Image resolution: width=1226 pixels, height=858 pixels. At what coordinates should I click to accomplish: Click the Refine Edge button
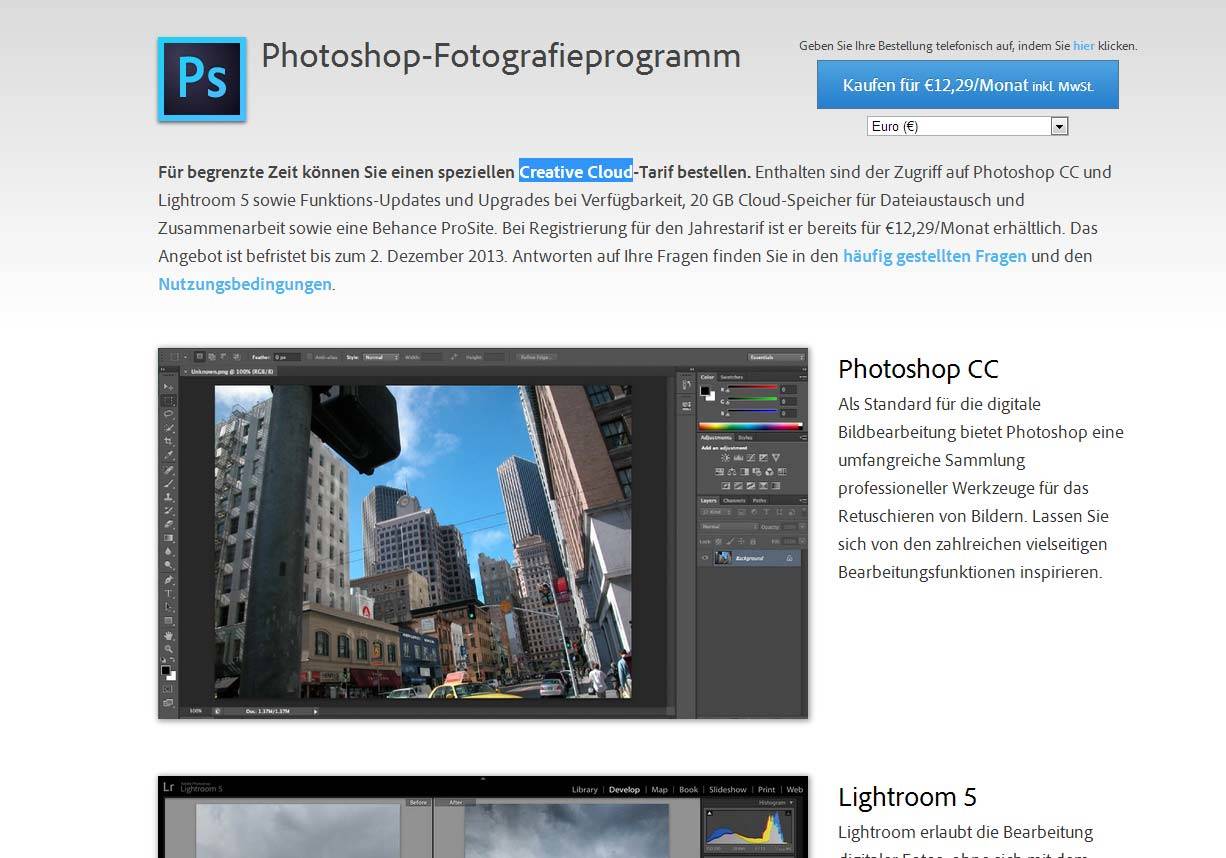[x=537, y=357]
